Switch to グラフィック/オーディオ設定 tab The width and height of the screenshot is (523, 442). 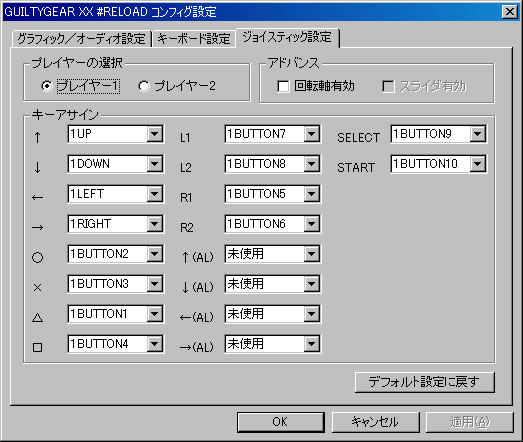(81, 39)
